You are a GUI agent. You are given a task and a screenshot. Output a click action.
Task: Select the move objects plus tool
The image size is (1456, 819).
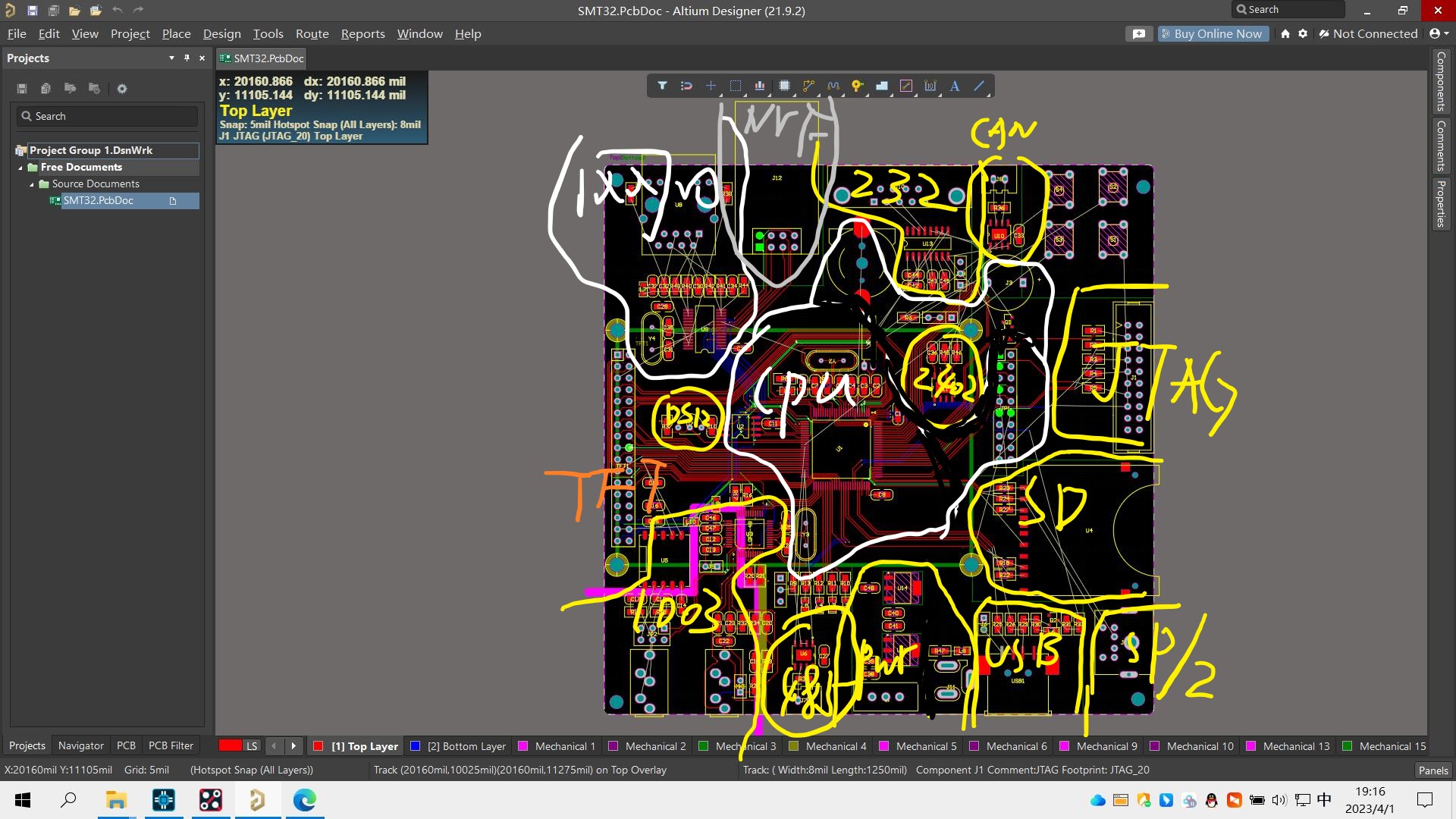[x=711, y=86]
